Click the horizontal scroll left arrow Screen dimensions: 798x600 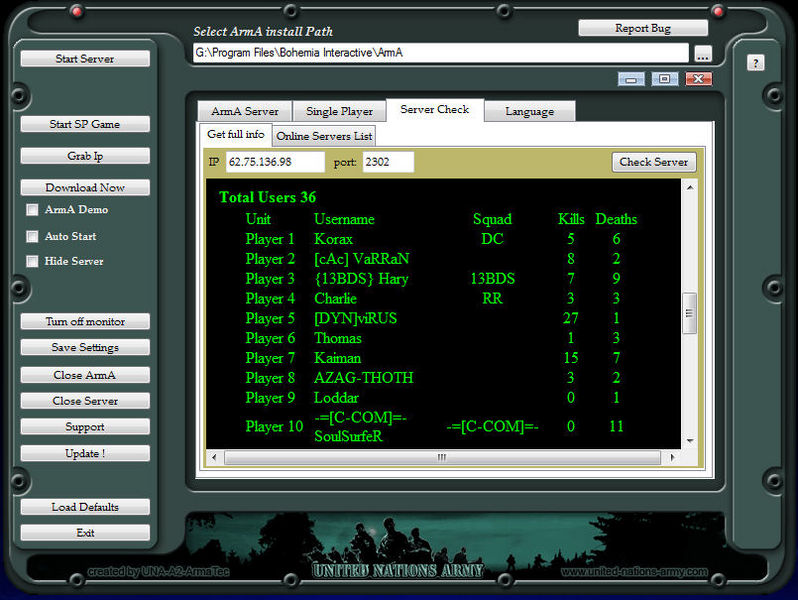214,457
